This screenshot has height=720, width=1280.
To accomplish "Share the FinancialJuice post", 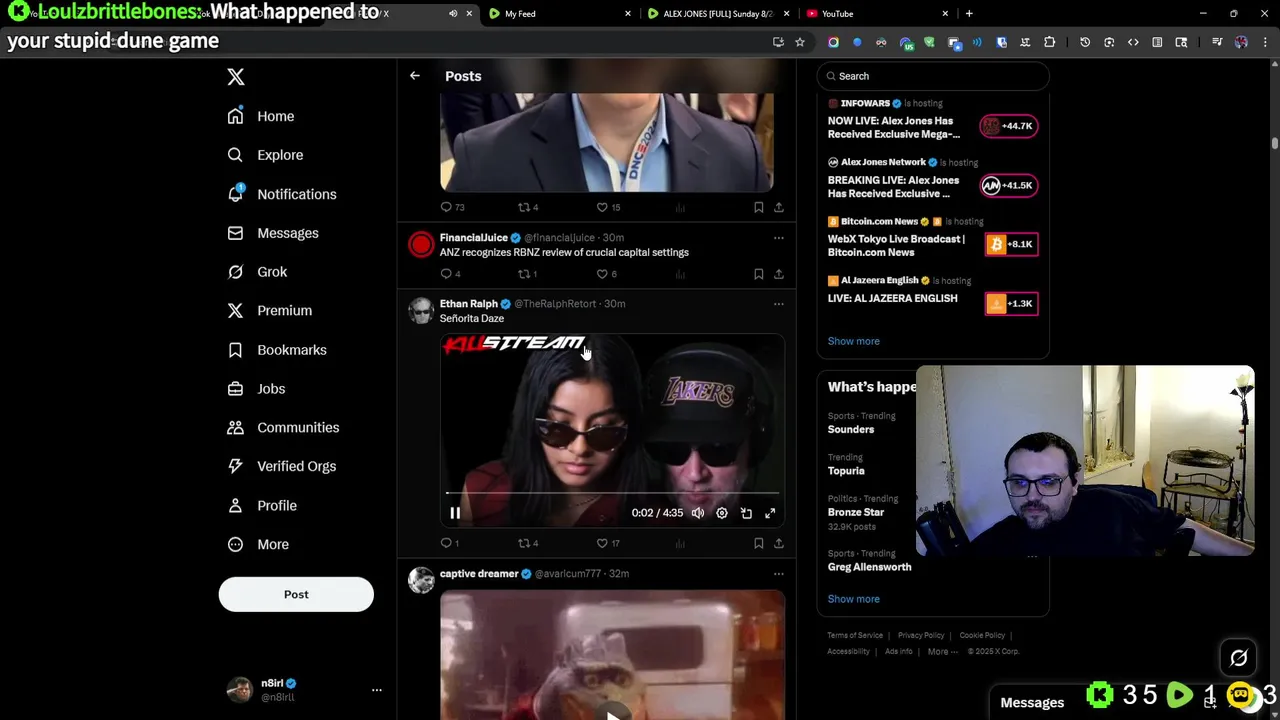I will tap(779, 274).
